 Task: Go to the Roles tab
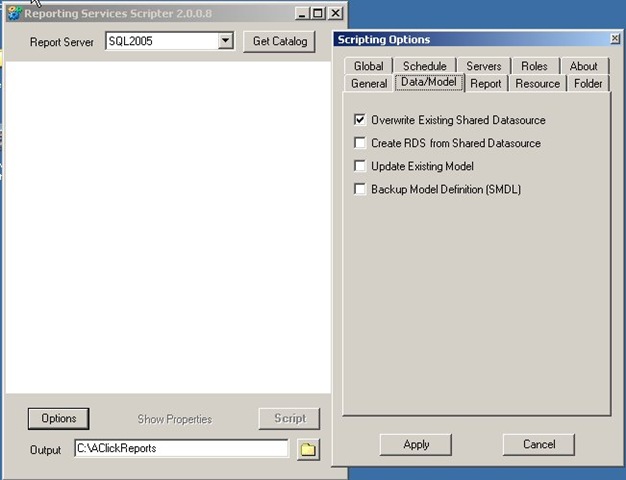tap(534, 66)
